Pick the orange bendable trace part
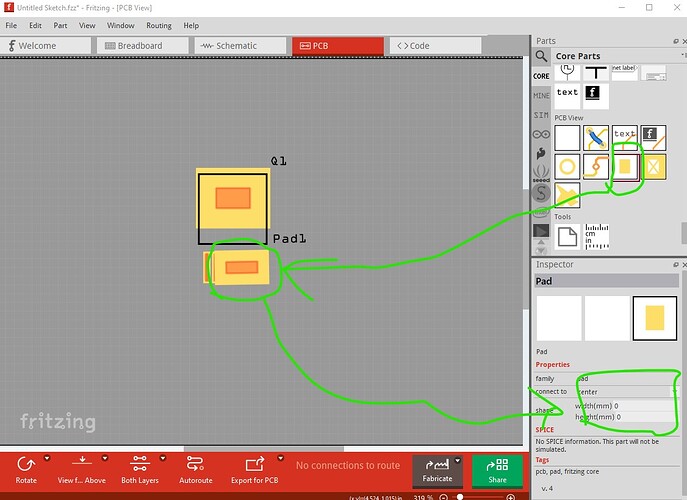 click(596, 167)
